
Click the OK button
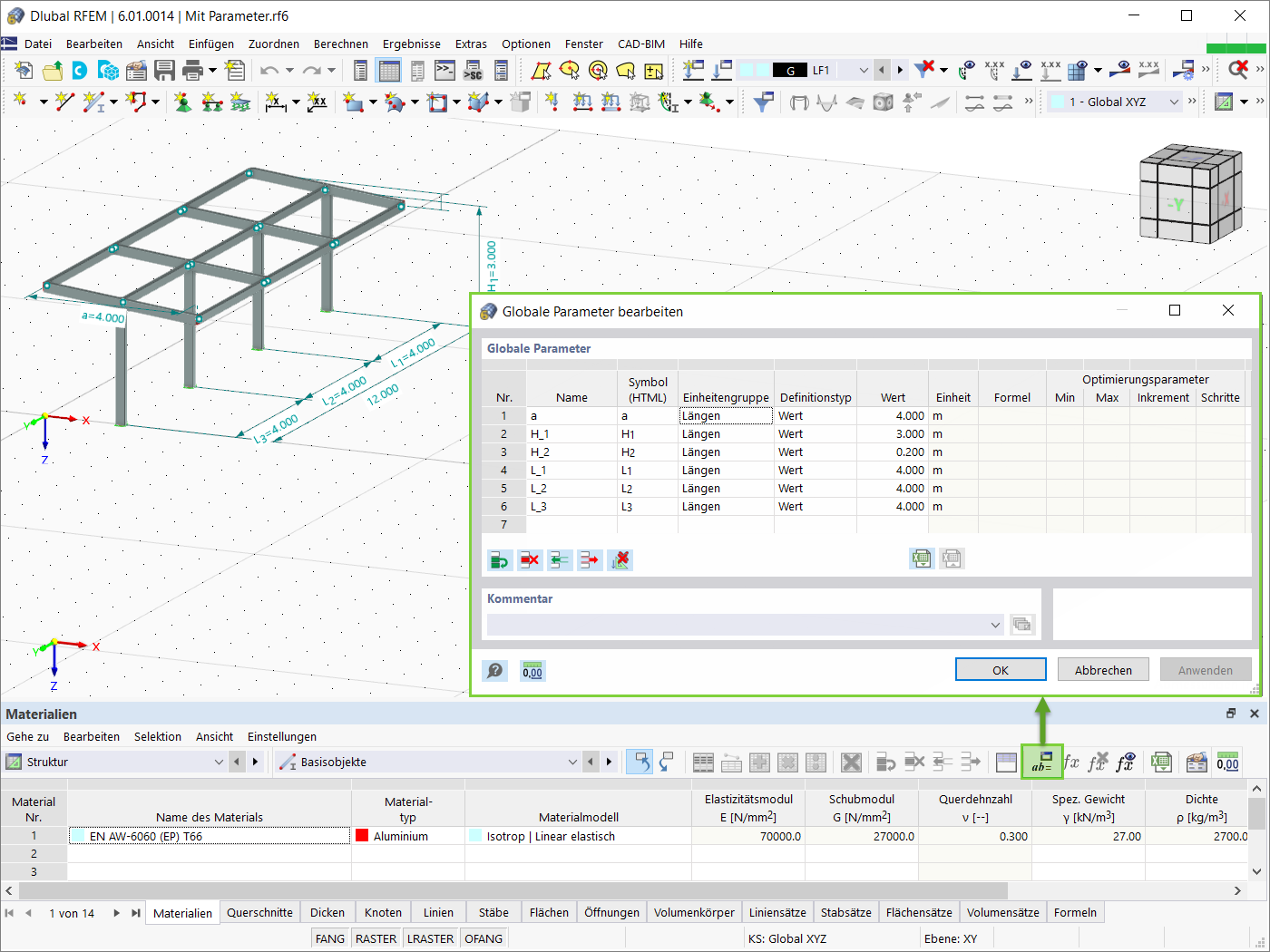pyautogui.click(x=1001, y=670)
